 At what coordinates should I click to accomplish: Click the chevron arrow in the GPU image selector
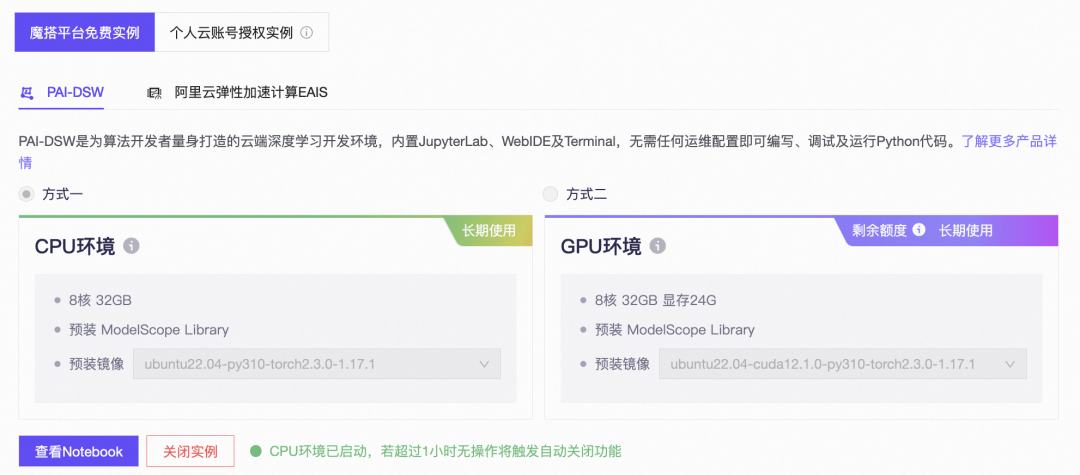coord(1009,364)
